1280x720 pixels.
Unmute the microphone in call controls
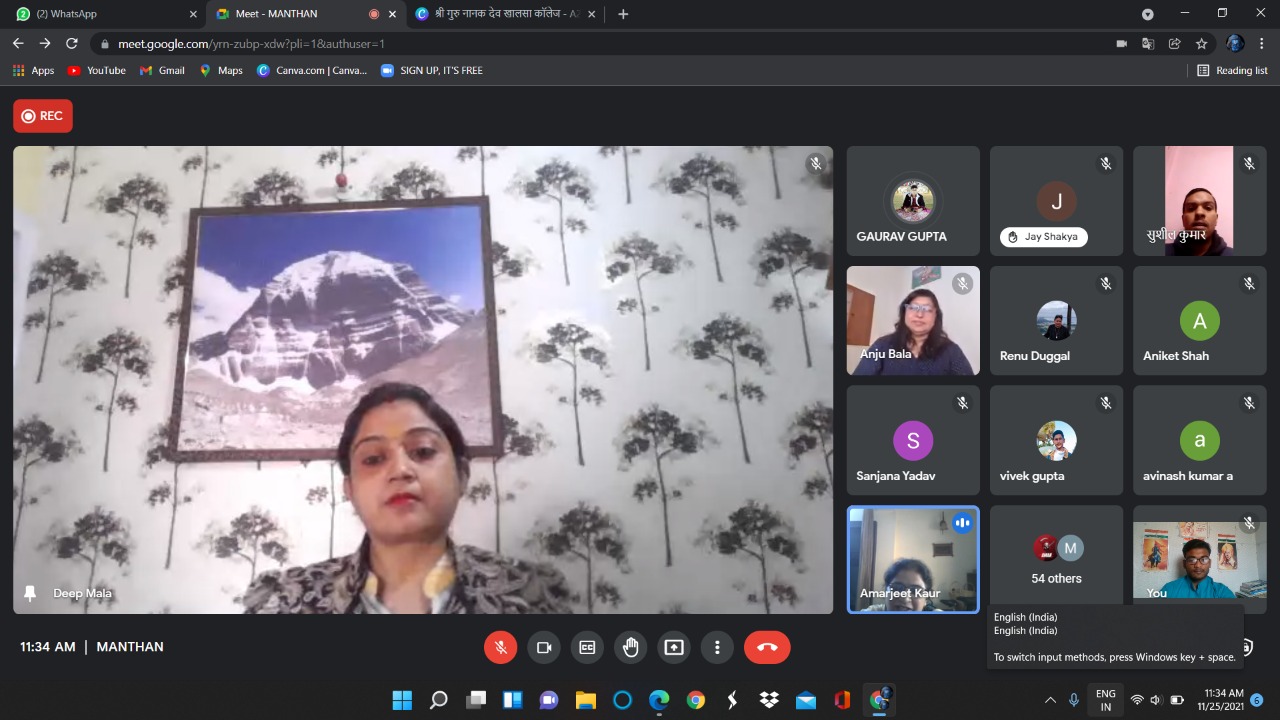(x=501, y=647)
